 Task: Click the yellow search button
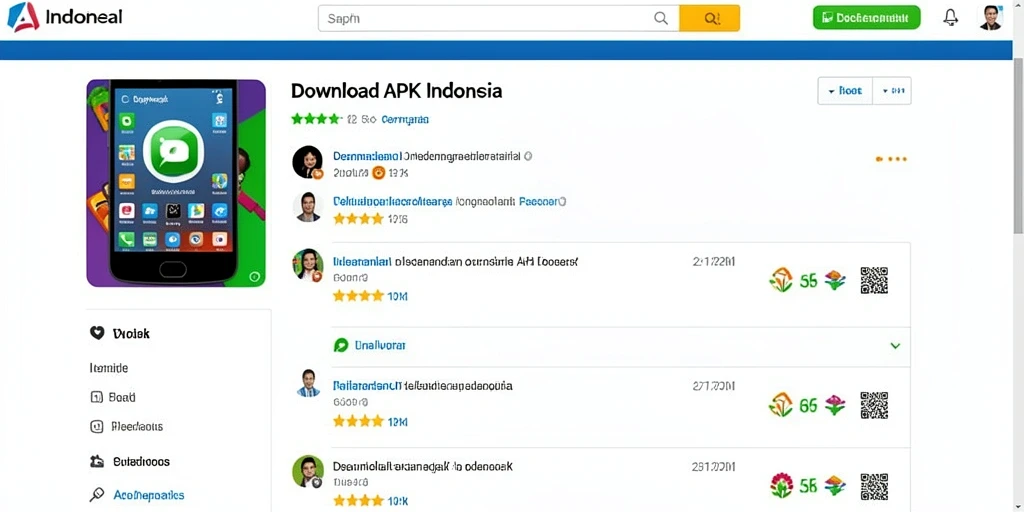[x=709, y=18]
